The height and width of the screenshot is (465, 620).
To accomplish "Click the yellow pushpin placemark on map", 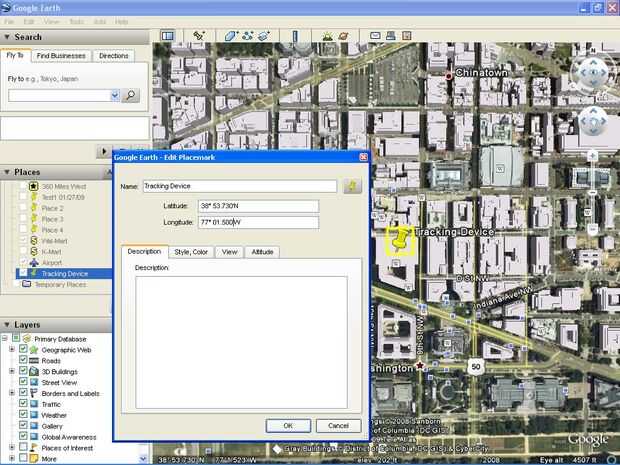I will [x=400, y=240].
